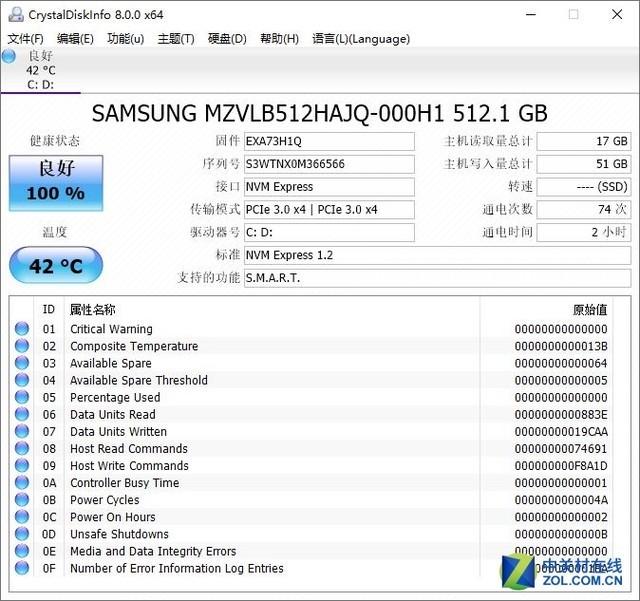640x601 pixels.
Task: Click the status orb for Percentage Used
Action: 22,397
